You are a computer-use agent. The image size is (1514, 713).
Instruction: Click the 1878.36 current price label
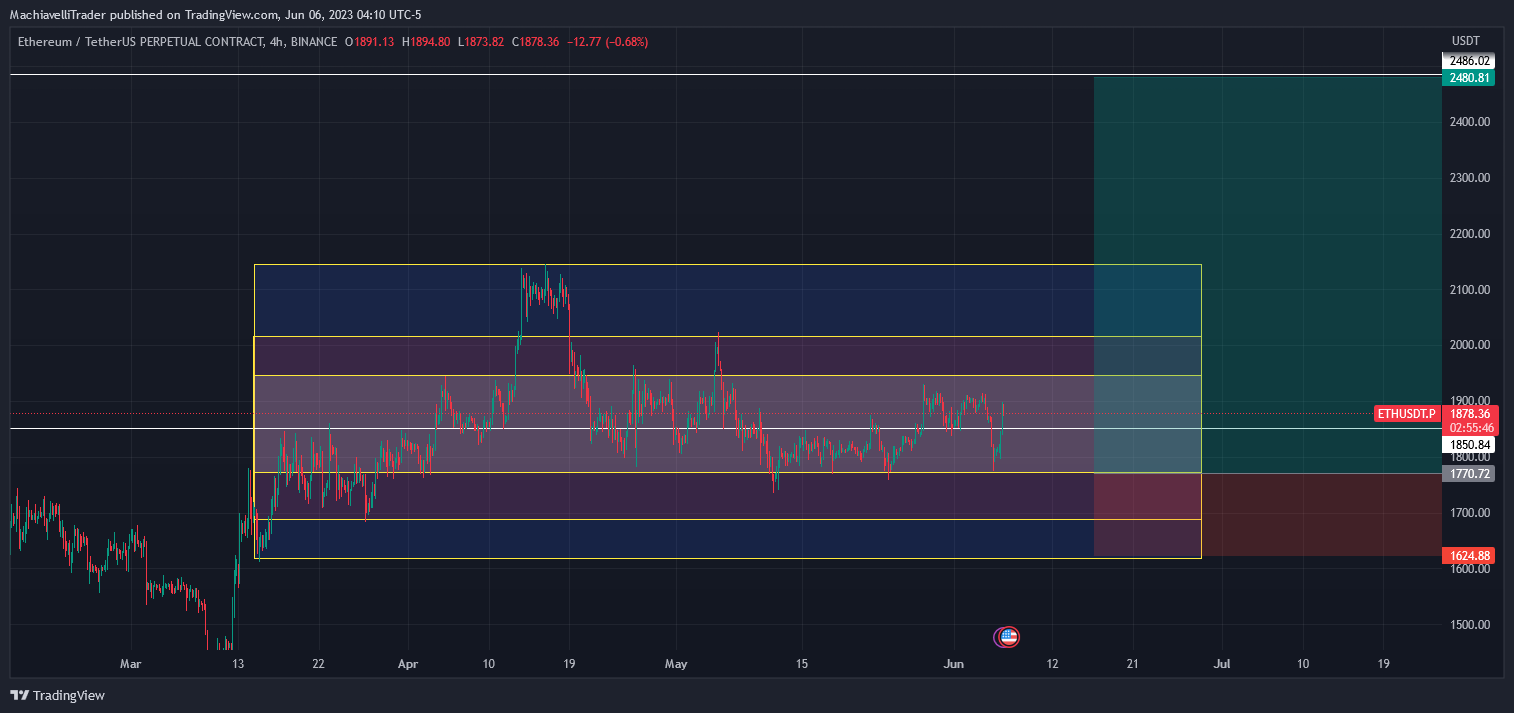[1470, 414]
